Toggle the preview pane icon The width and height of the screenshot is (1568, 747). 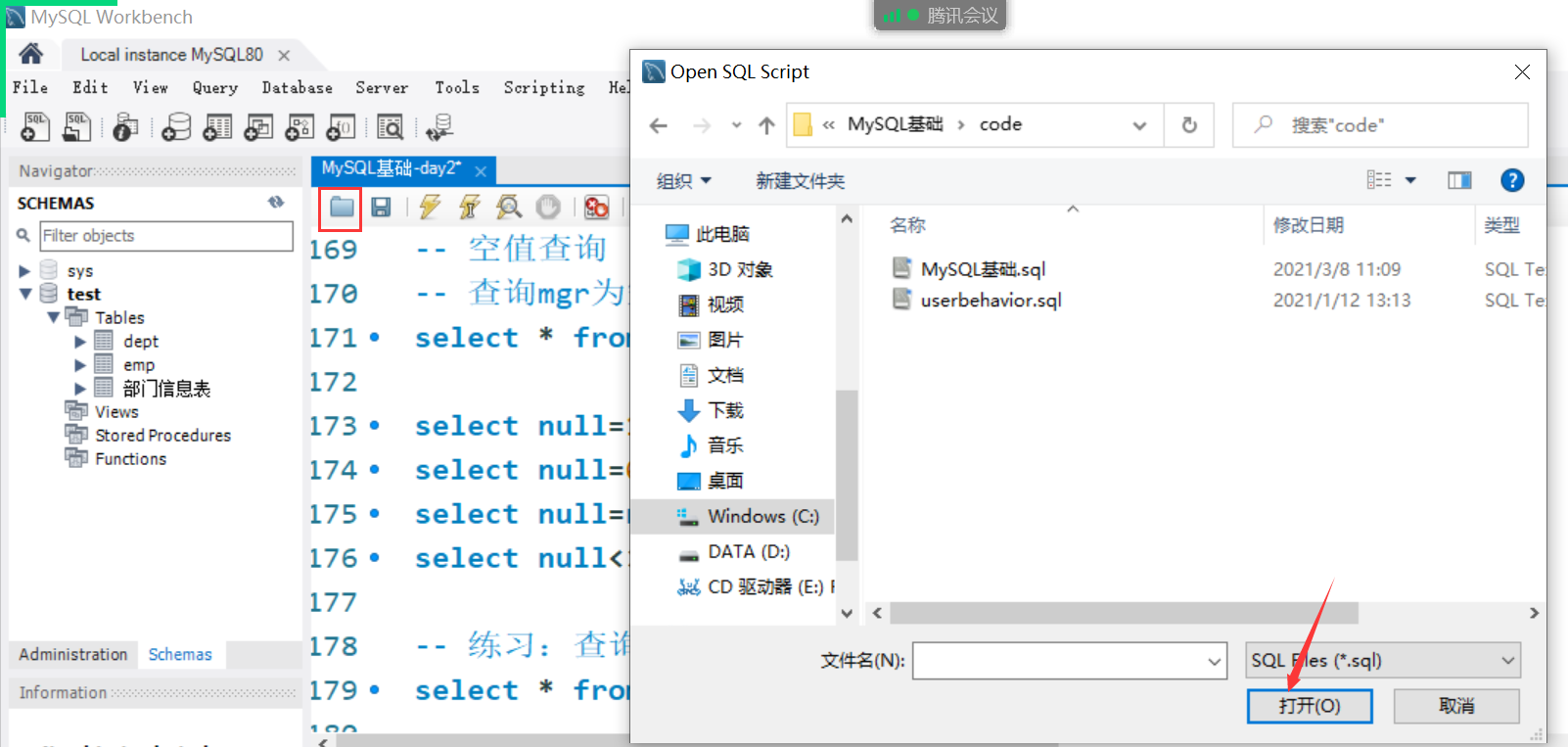pos(1459,180)
